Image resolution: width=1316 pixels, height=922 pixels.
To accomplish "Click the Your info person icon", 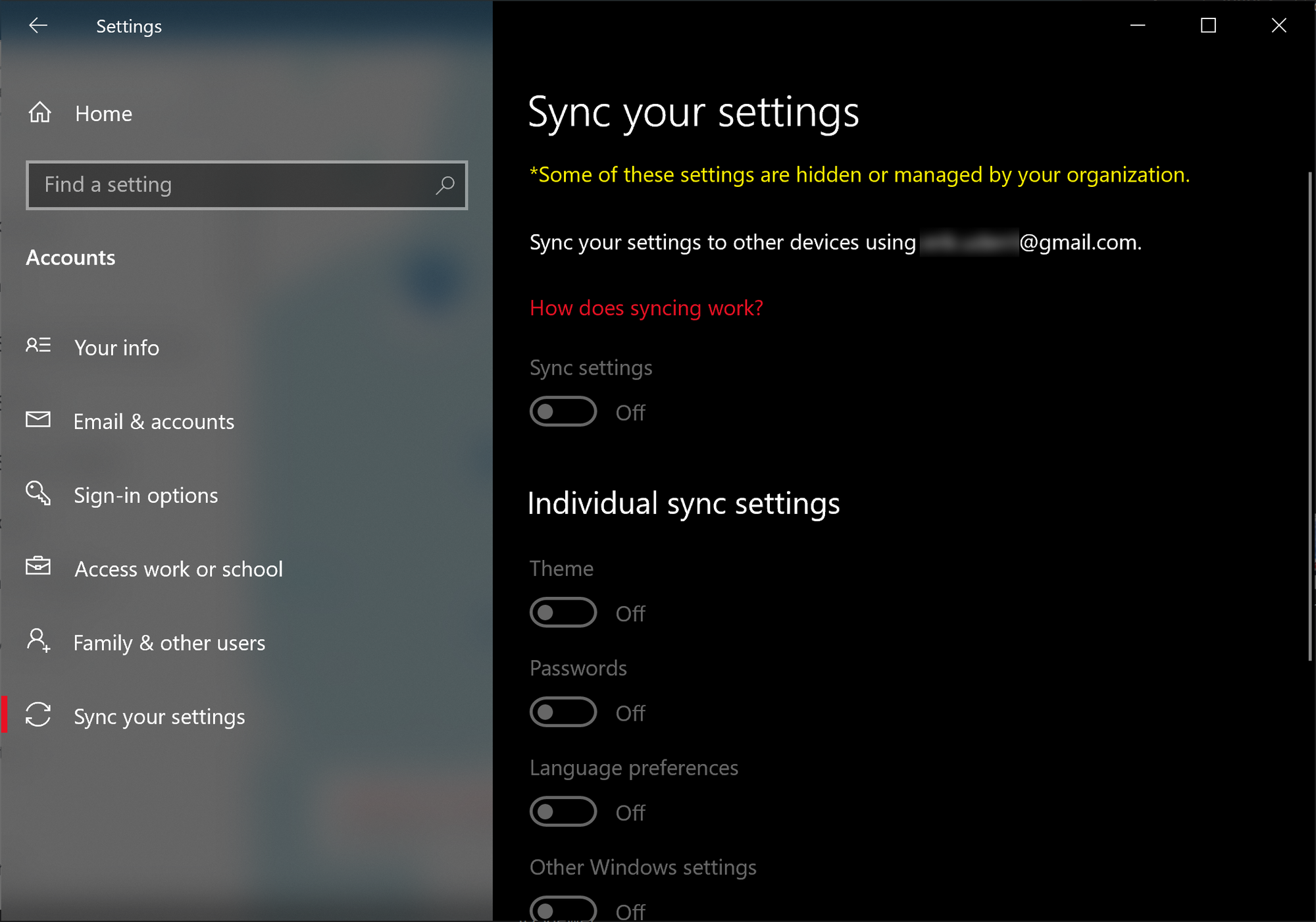I will pyautogui.click(x=38, y=346).
